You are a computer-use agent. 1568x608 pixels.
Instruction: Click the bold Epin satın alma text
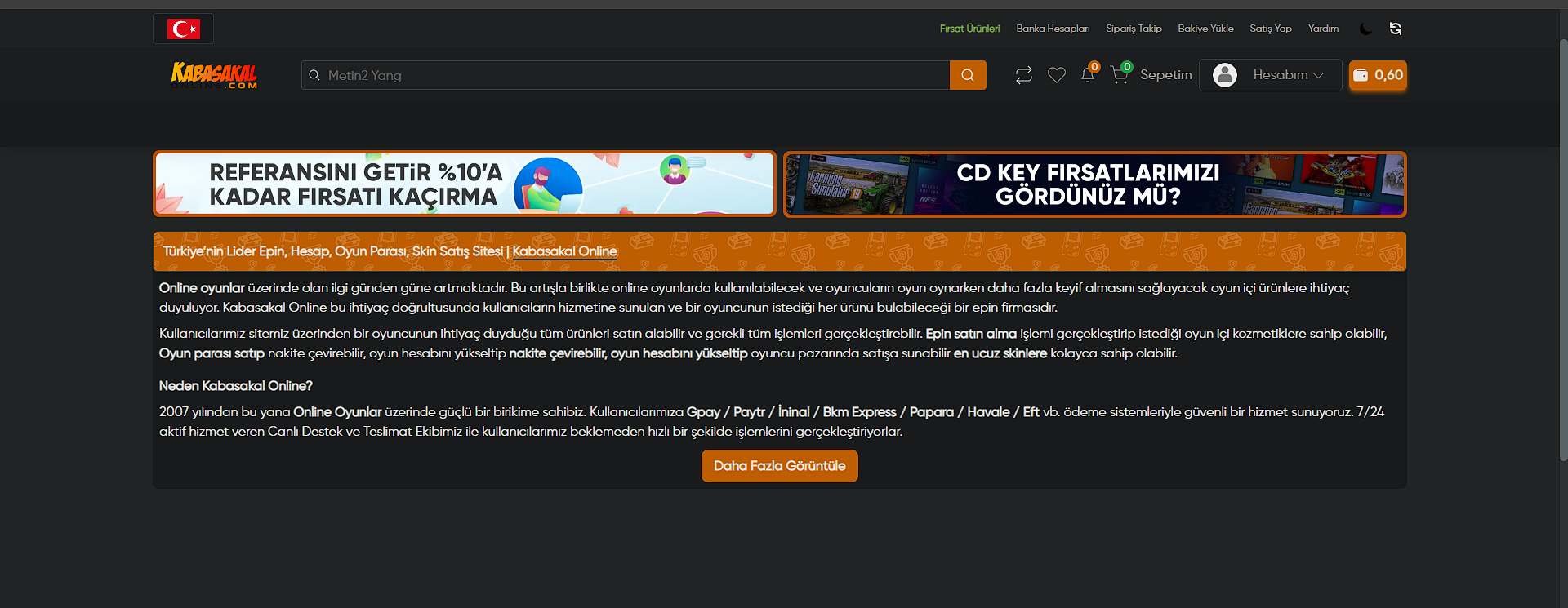tap(971, 334)
